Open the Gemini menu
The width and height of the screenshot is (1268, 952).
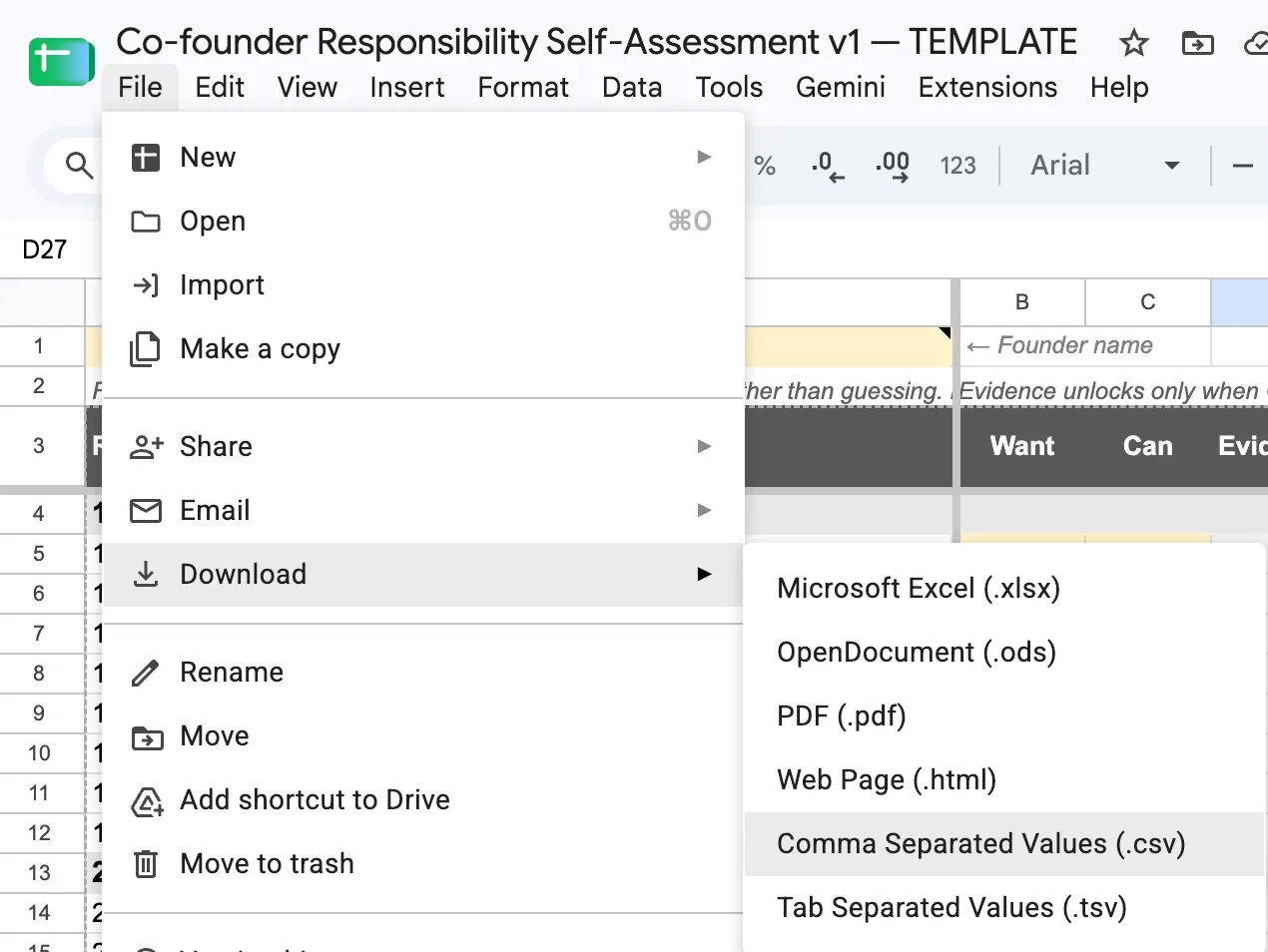pyautogui.click(x=841, y=88)
